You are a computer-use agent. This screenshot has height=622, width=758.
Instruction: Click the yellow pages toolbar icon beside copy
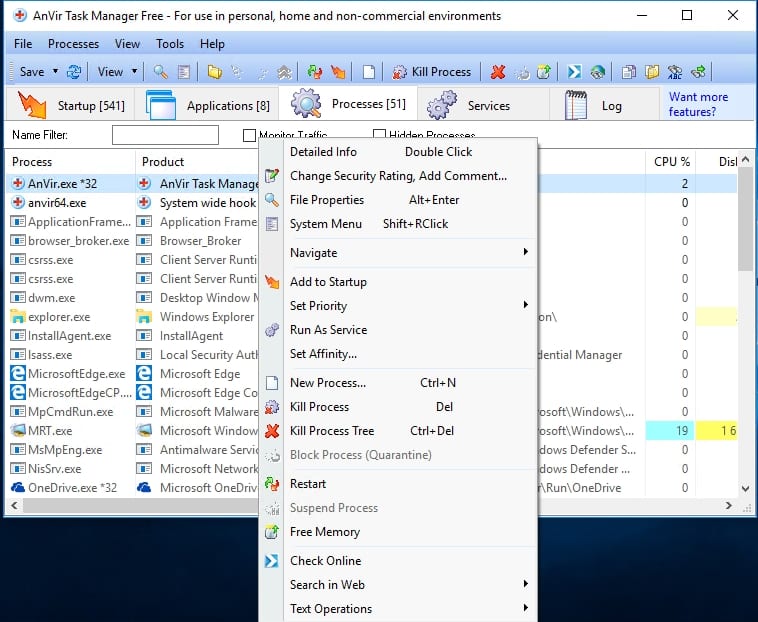point(652,72)
